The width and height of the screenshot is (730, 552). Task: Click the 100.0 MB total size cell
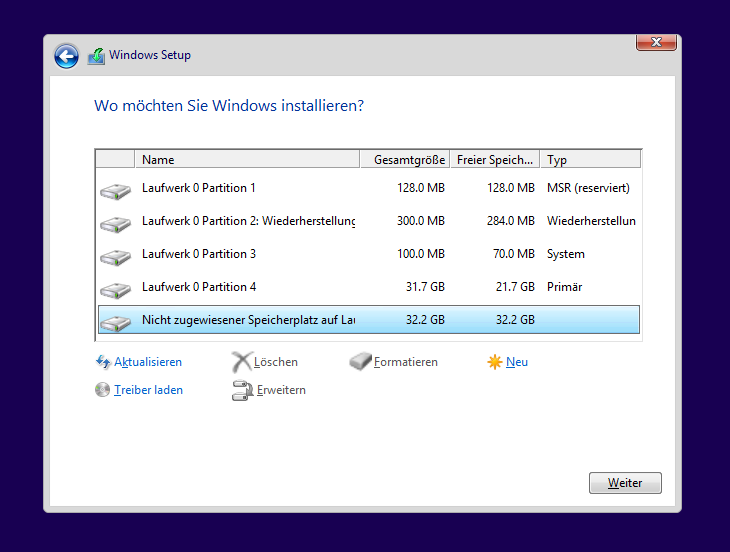420,254
